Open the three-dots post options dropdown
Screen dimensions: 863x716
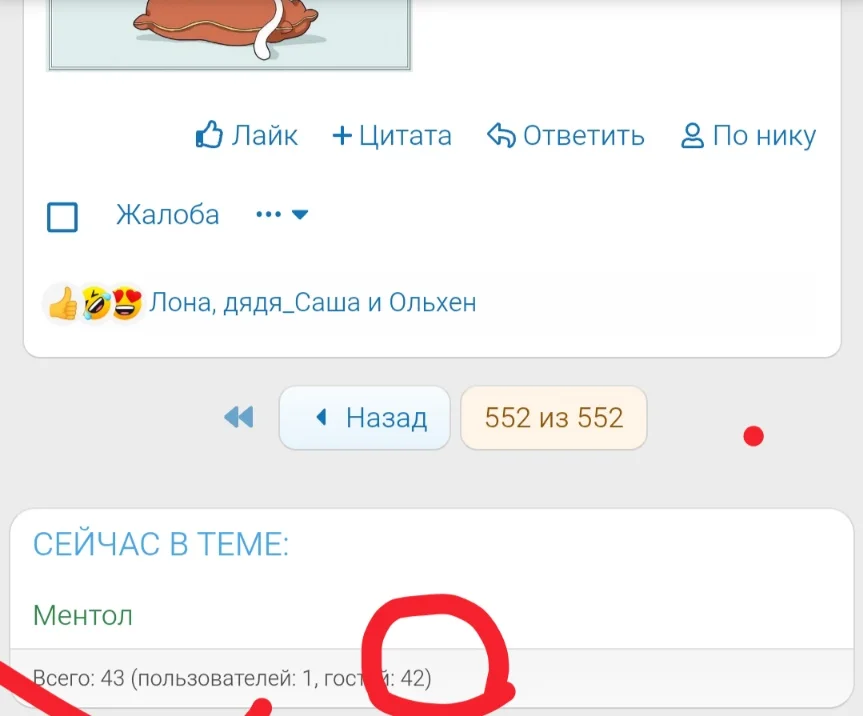[x=269, y=214]
